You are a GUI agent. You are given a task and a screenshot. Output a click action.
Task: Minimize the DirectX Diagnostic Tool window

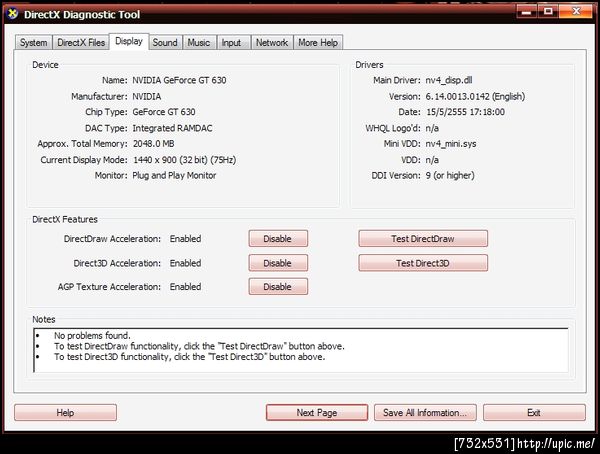tap(527, 11)
